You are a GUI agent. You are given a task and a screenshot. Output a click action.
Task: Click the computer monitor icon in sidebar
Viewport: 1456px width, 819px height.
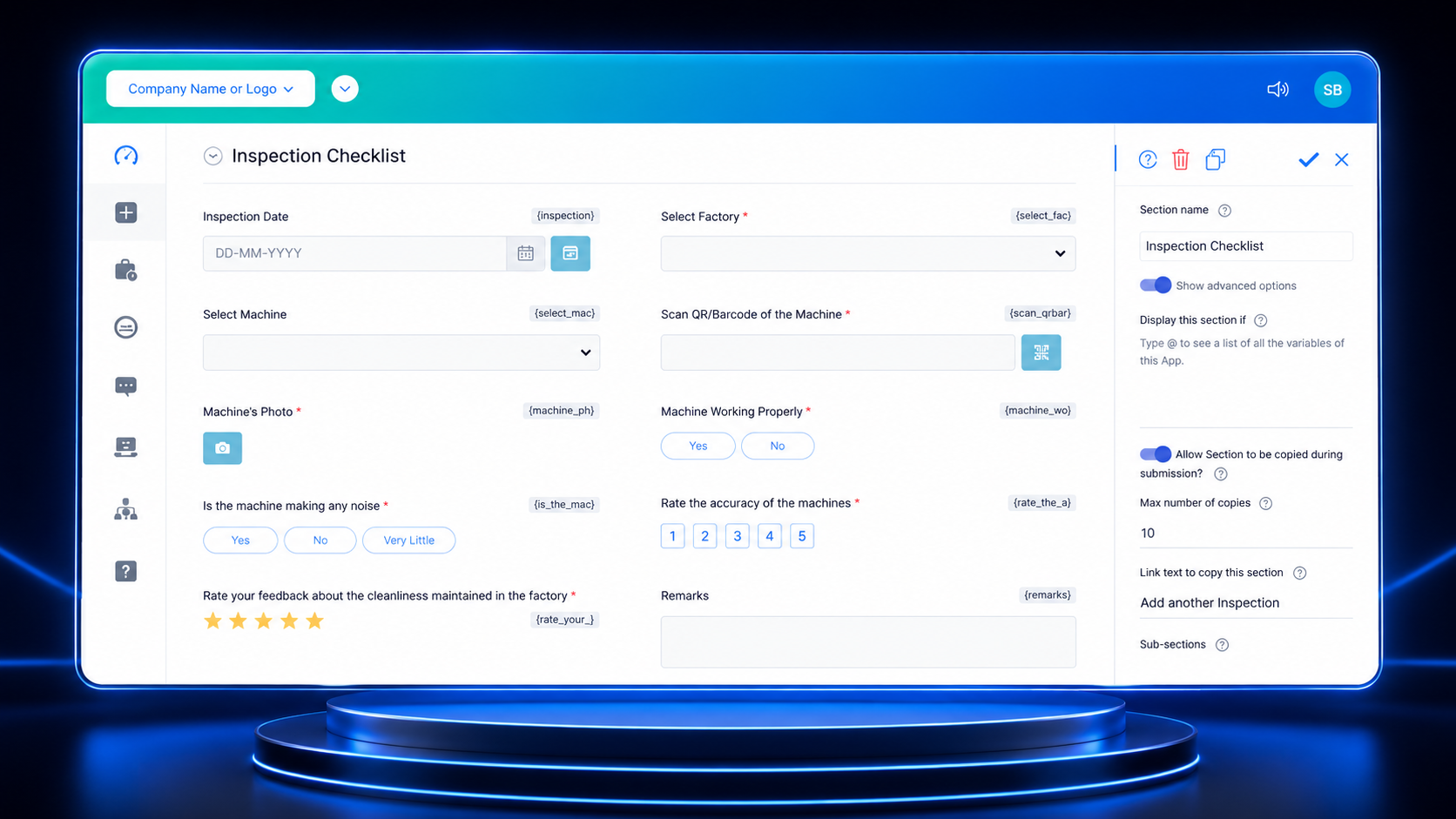[x=125, y=447]
